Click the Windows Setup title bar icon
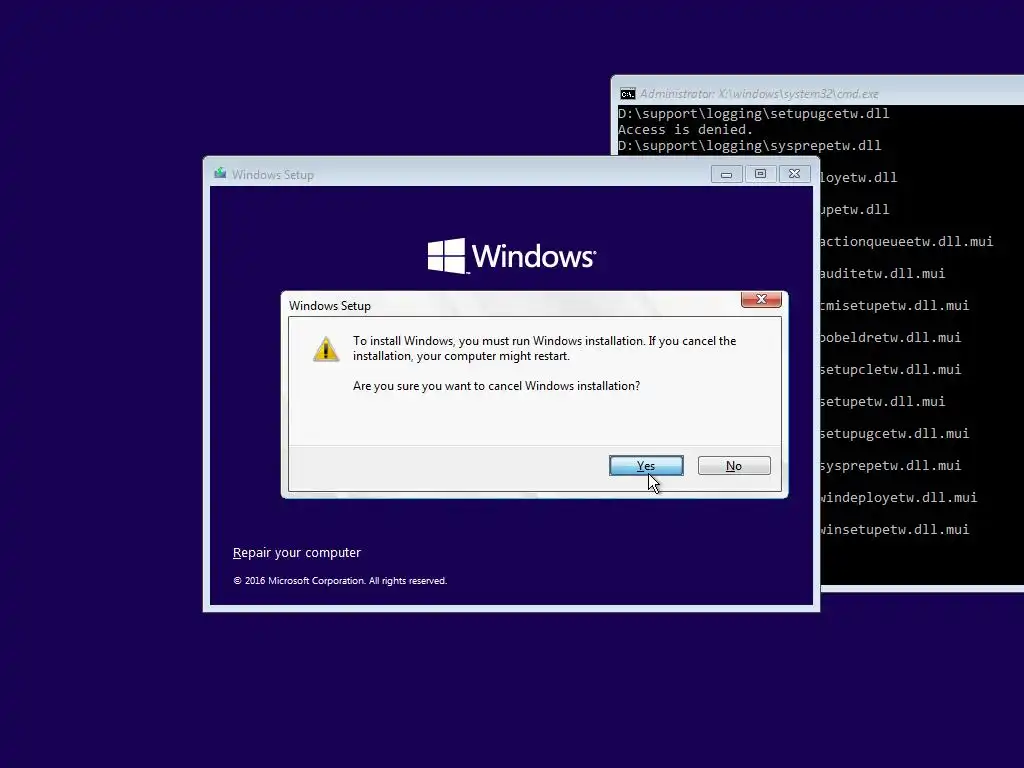 point(220,174)
